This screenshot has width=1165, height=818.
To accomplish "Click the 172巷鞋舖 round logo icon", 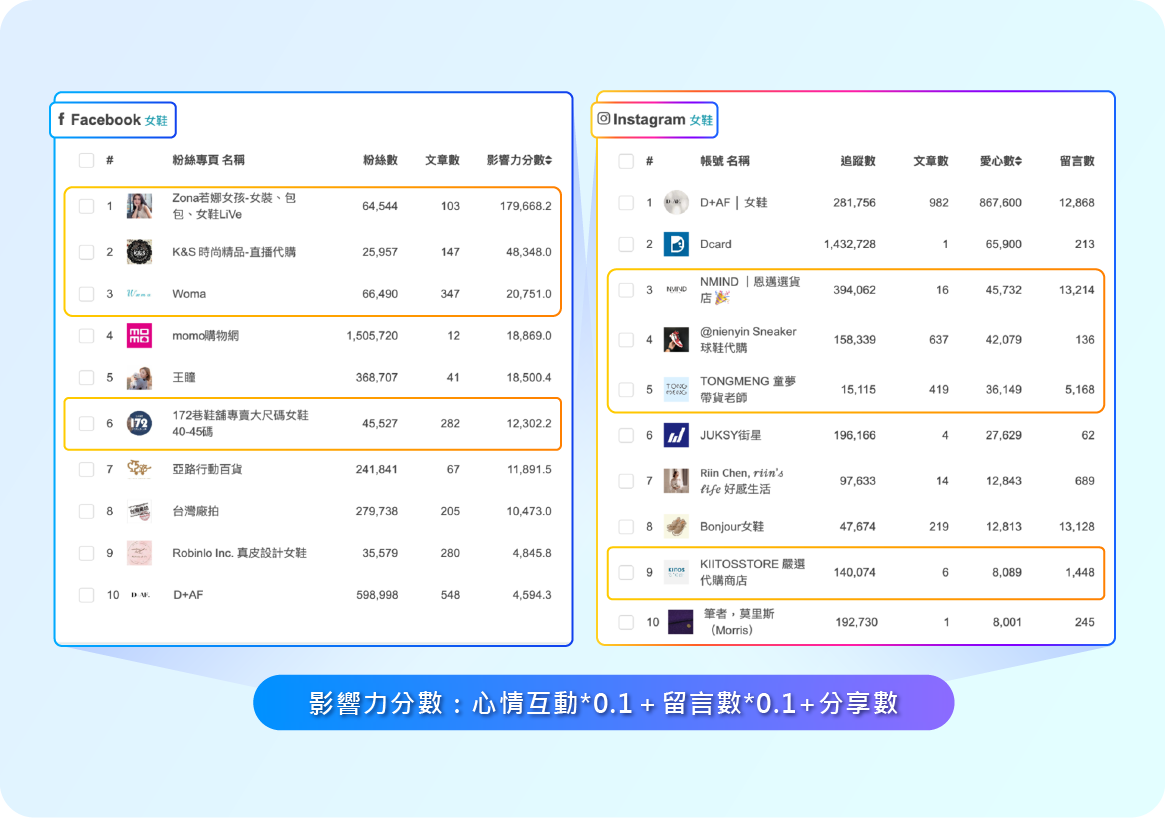I will pyautogui.click(x=139, y=424).
